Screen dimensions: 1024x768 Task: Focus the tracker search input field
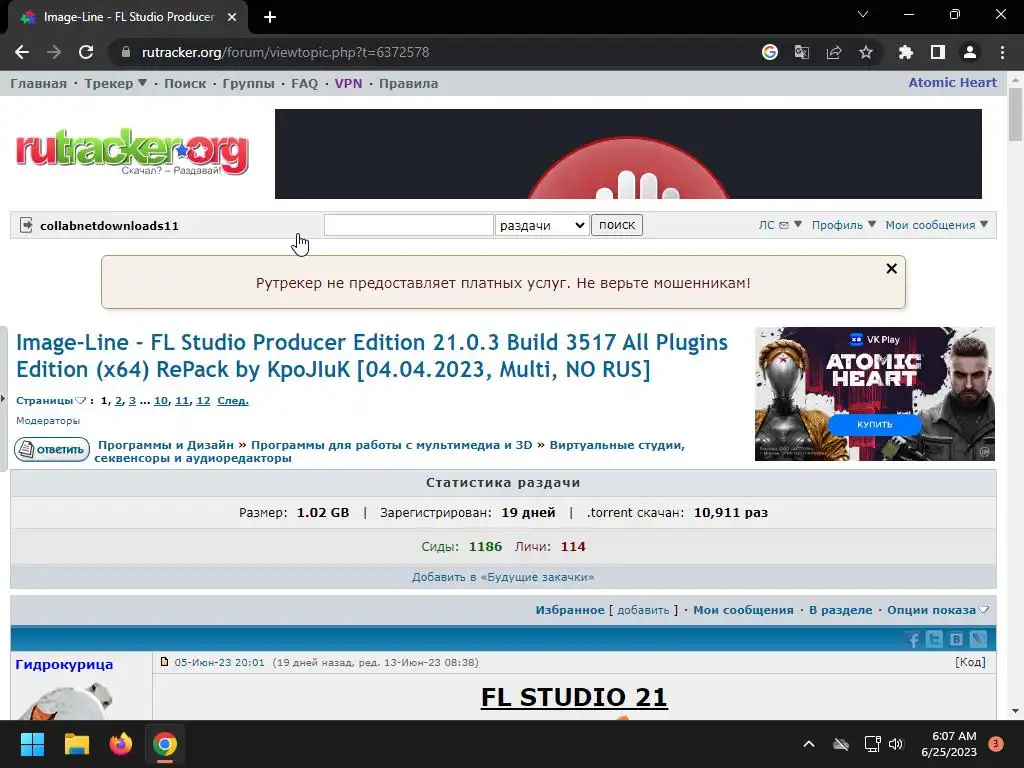(x=409, y=225)
